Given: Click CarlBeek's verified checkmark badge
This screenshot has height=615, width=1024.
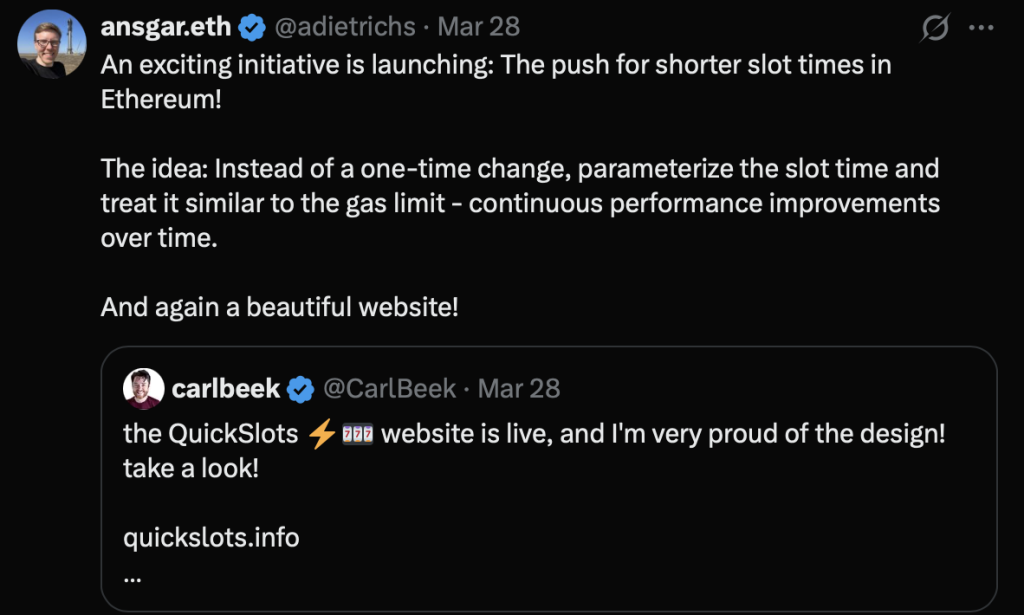Looking at the screenshot, I should (298, 389).
